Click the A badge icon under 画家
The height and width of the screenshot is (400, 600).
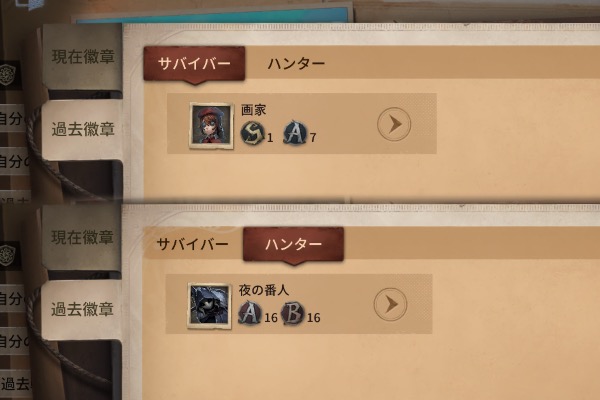295,133
